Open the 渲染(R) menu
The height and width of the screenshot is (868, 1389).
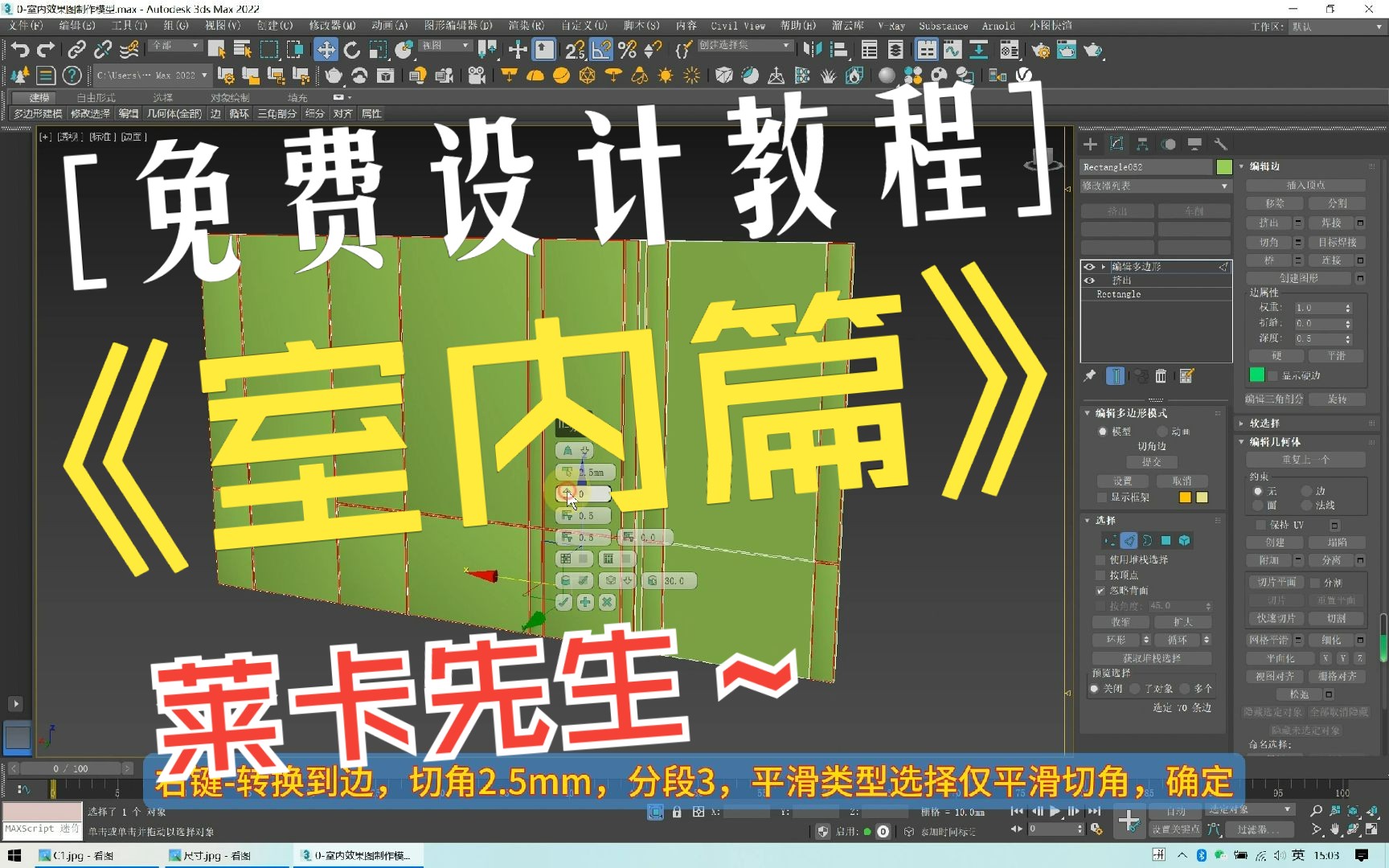point(527,25)
